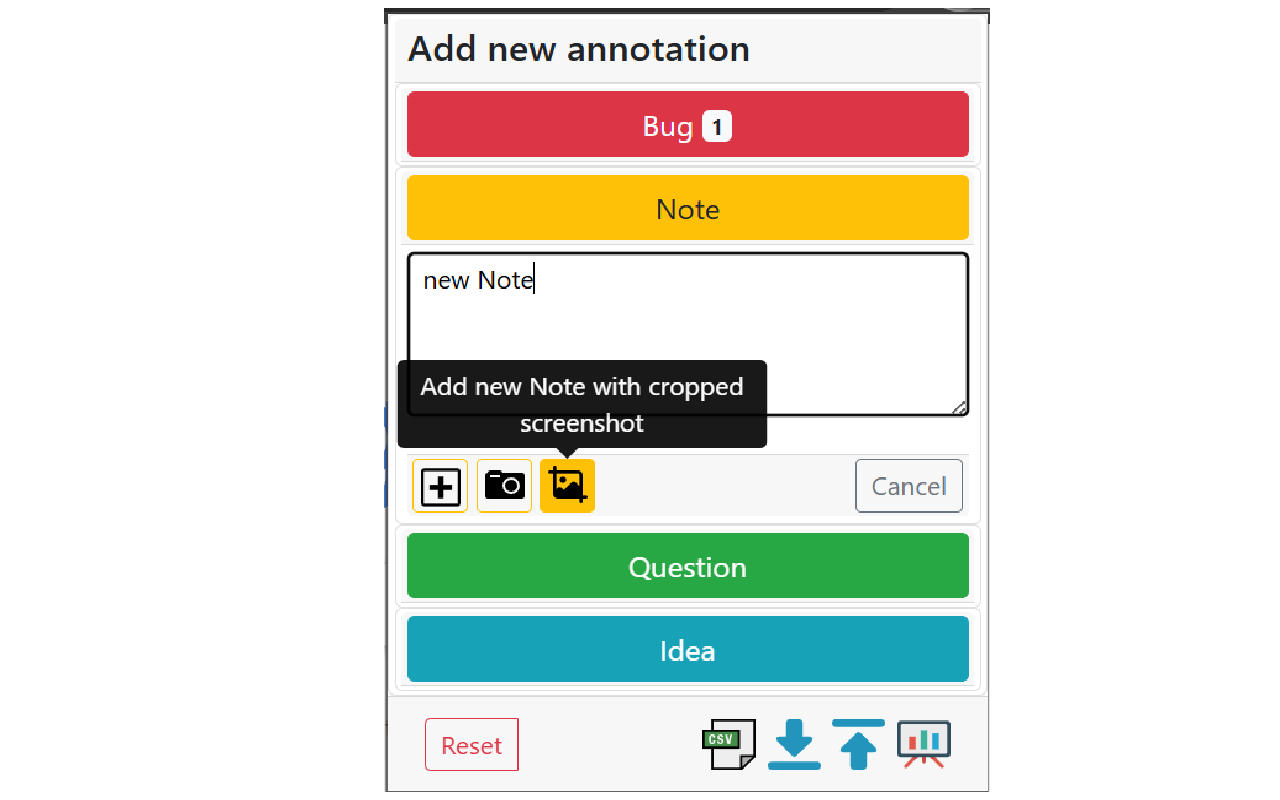Add new Note with cropped screenshot
The image size is (1280, 800).
pyautogui.click(x=567, y=486)
